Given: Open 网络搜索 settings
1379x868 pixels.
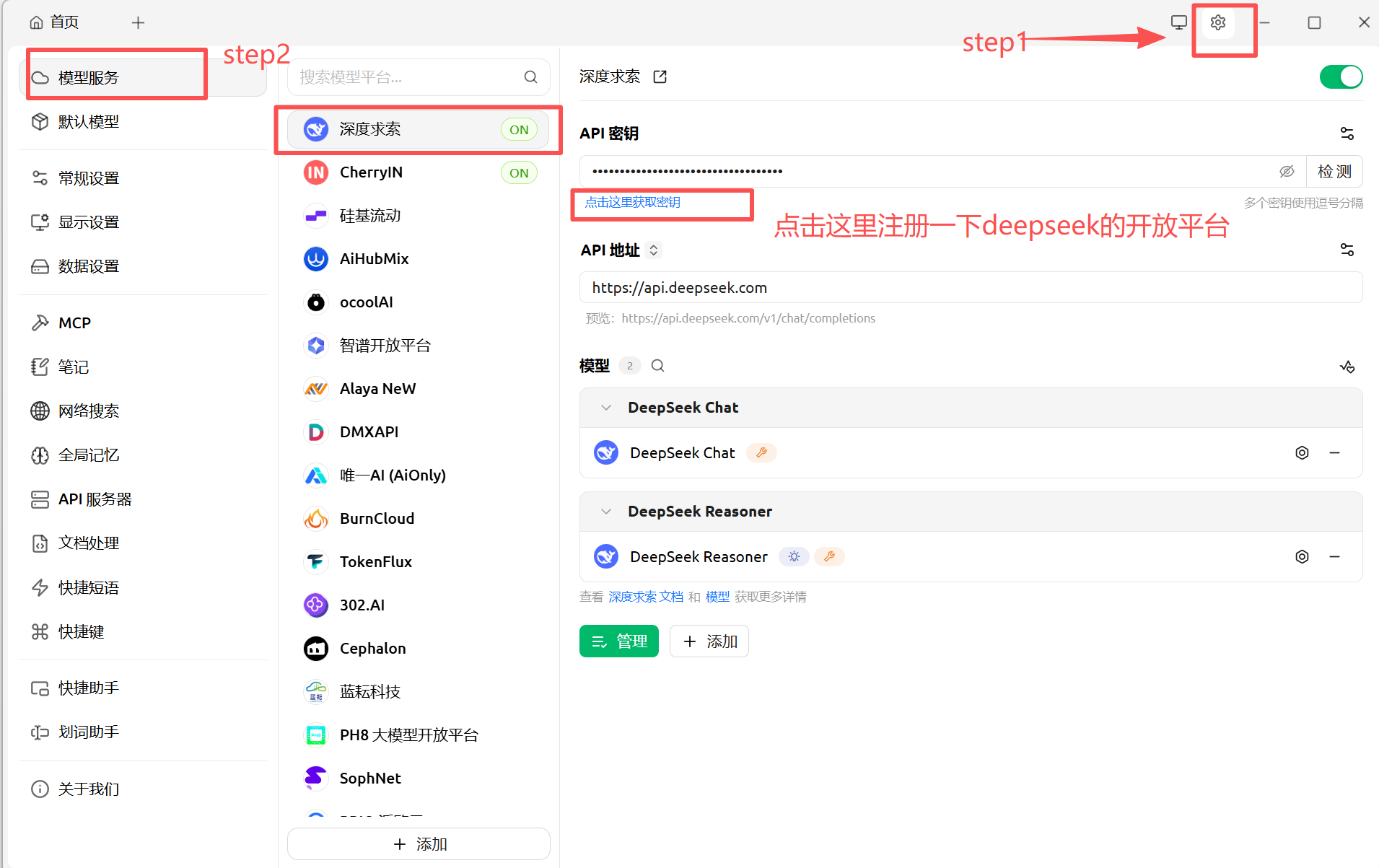Looking at the screenshot, I should [x=143, y=411].
